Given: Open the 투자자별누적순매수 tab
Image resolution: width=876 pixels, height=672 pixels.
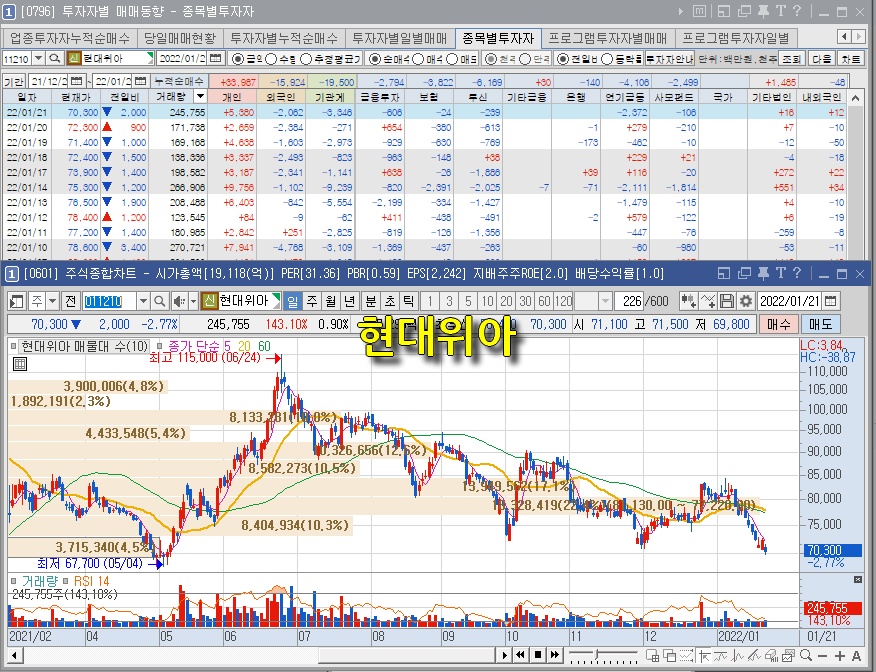Looking at the screenshot, I should [284, 38].
